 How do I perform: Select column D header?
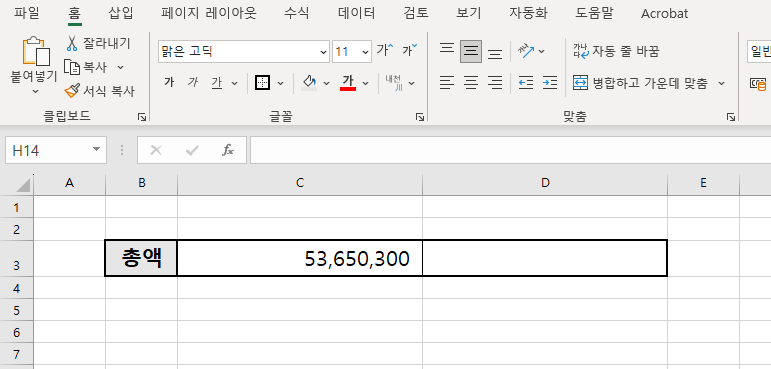tap(545, 183)
